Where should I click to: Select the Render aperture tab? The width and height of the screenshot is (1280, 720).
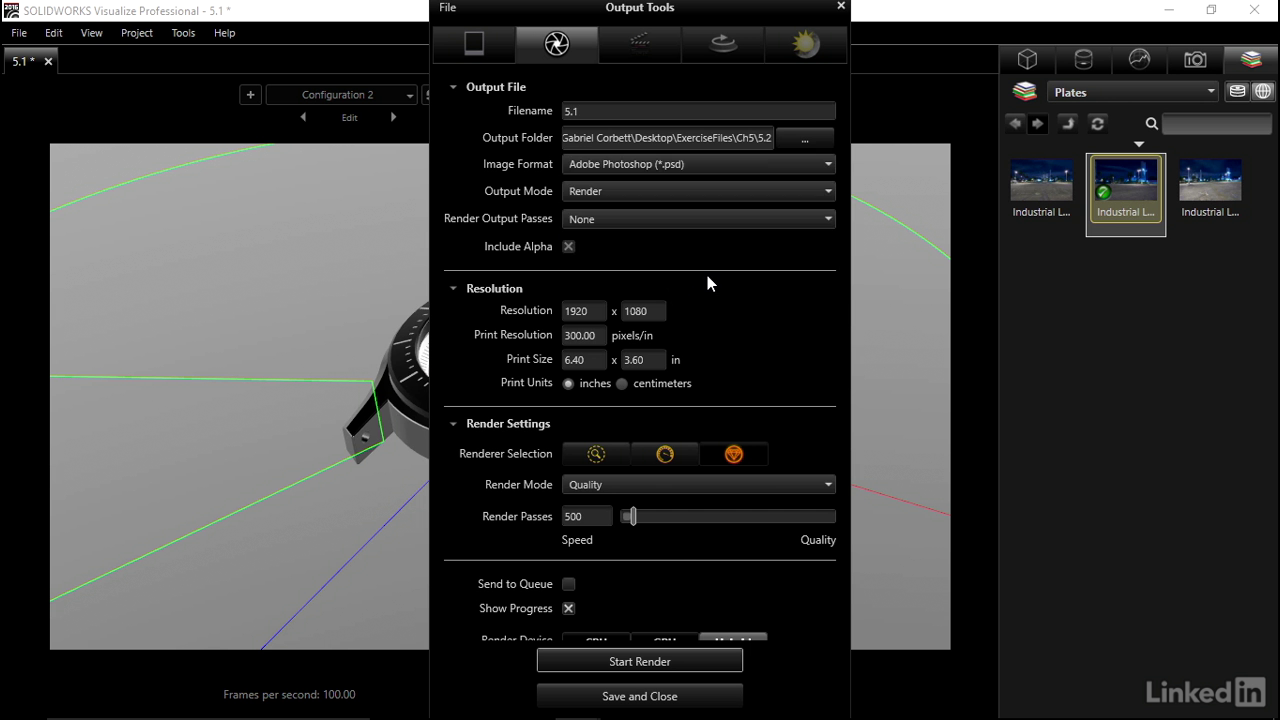557,44
